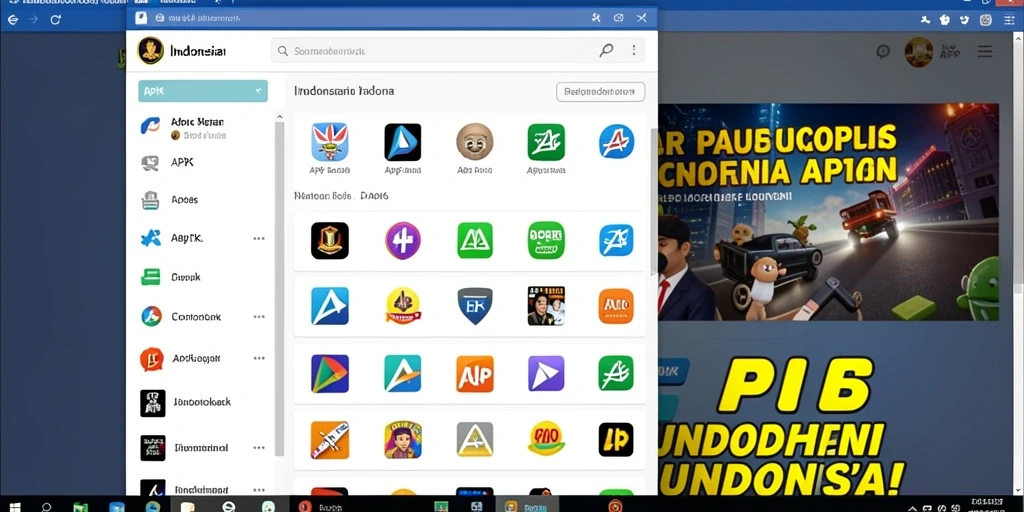Open the blue Edge browser taskbar icon
The width and height of the screenshot is (1024, 512).
(152, 506)
